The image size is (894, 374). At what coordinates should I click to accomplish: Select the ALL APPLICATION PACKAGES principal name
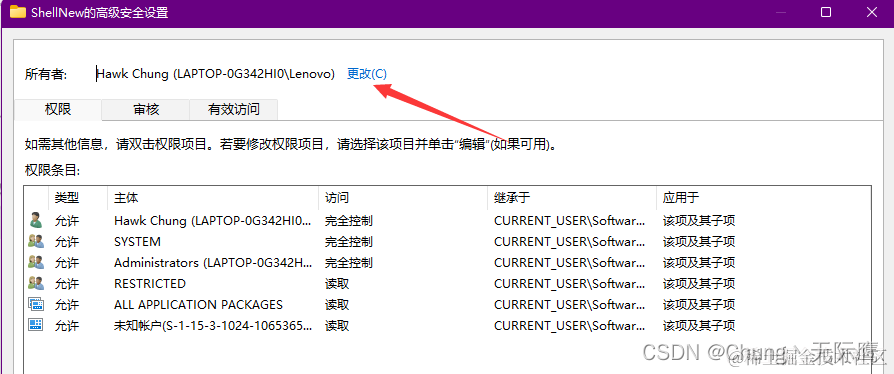pos(198,304)
